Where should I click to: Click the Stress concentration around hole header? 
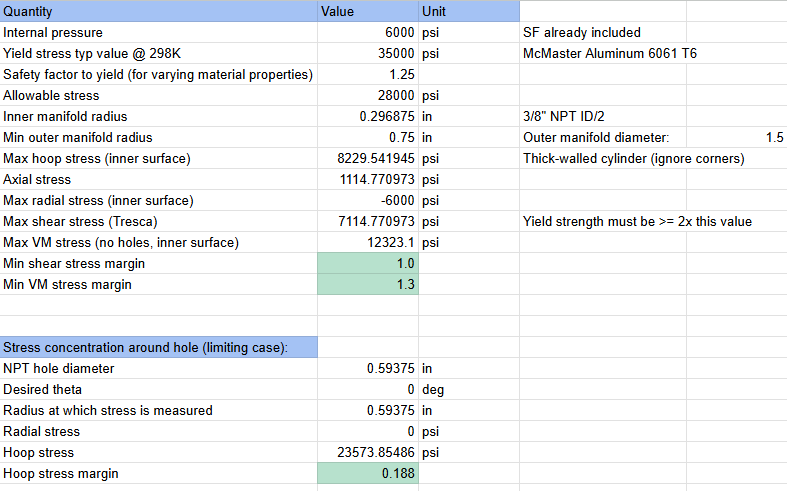[158, 347]
